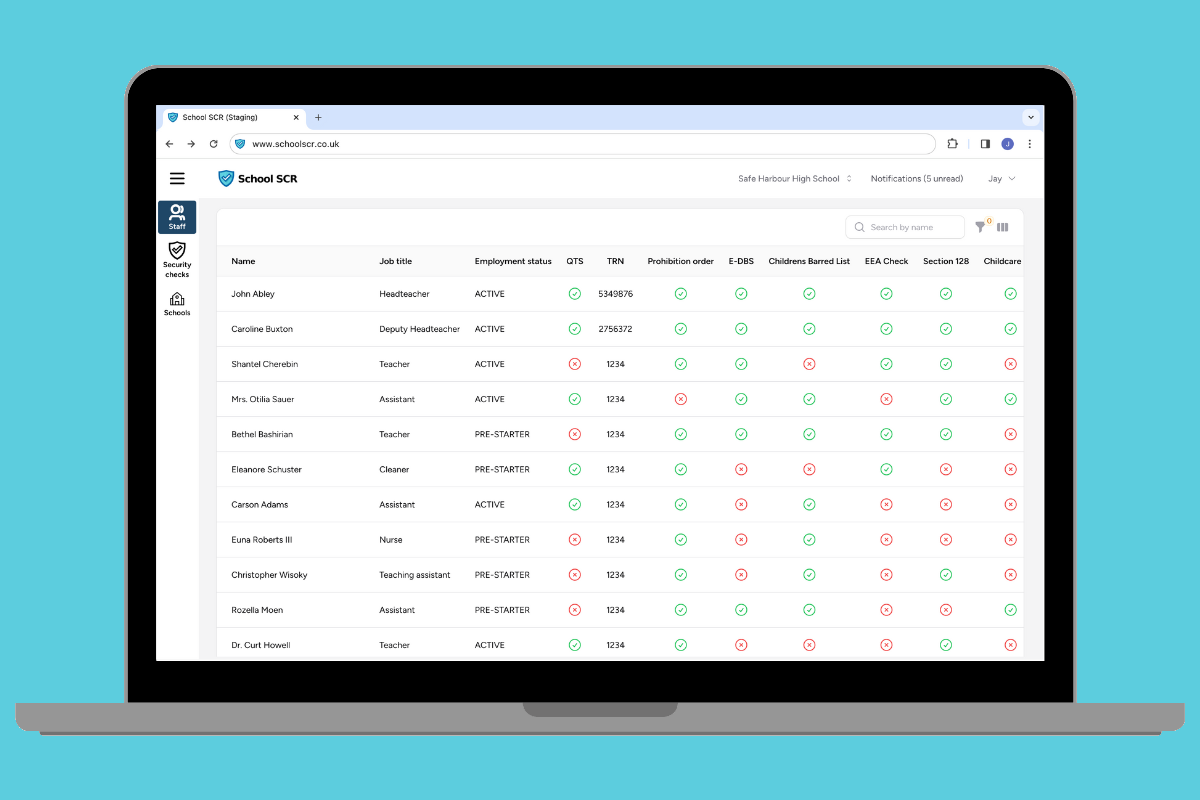This screenshot has height=800, width=1200.
Task: Click the School SCR shield logo
Action: [226, 179]
